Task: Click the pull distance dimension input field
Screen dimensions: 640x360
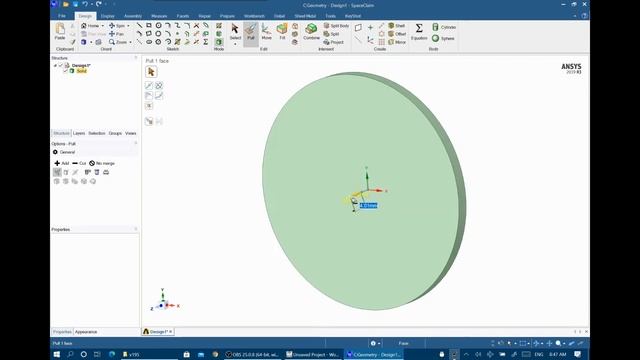Action: tap(369, 205)
